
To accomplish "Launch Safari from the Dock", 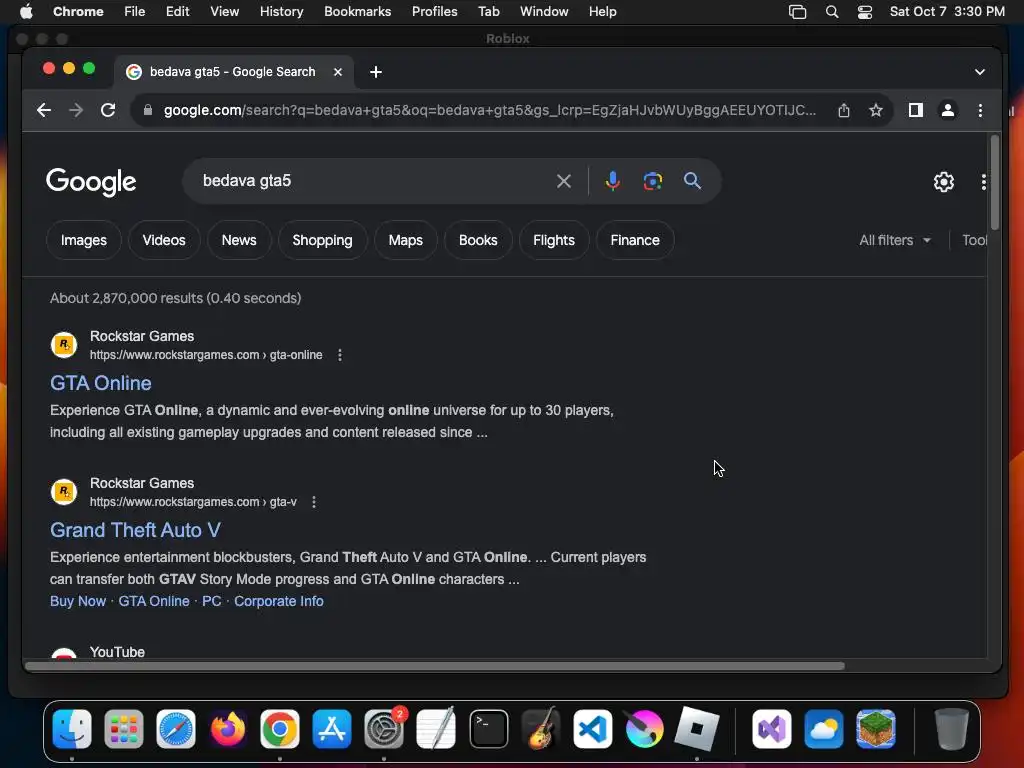I will tap(176, 729).
